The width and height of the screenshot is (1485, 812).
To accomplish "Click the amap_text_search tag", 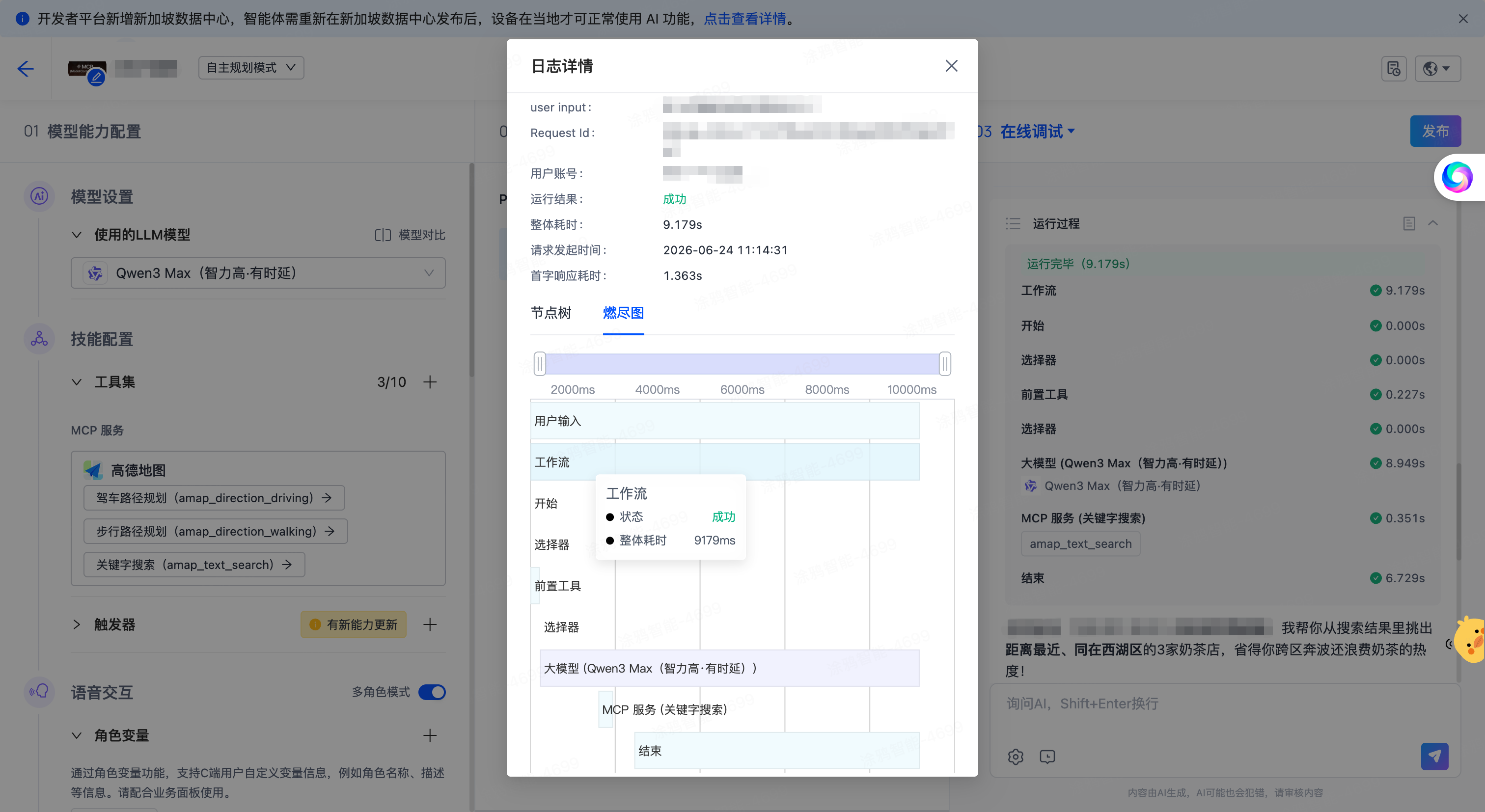I will 1080,543.
